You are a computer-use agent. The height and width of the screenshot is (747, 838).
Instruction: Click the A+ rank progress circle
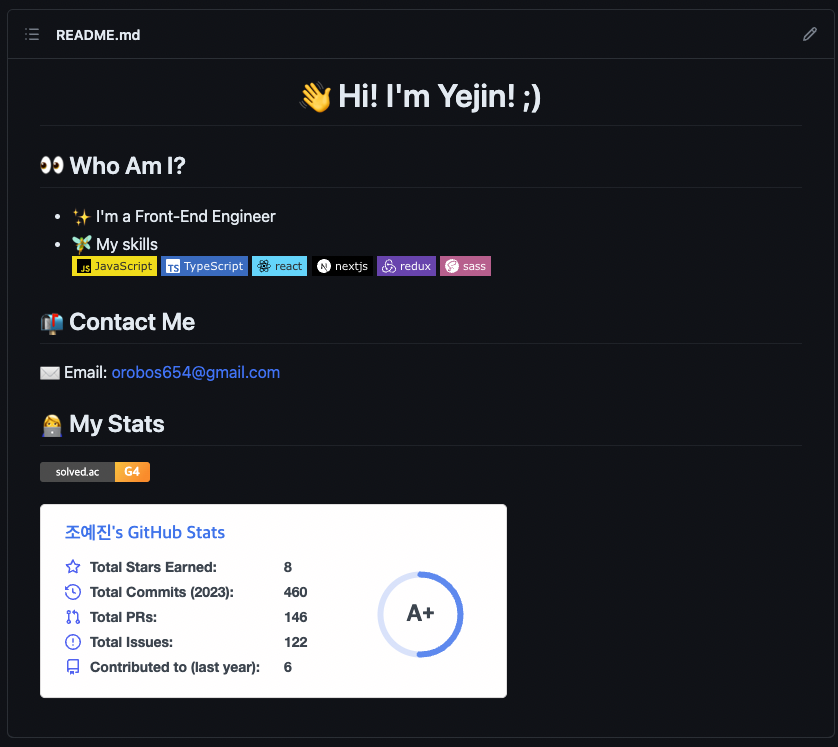(420, 614)
